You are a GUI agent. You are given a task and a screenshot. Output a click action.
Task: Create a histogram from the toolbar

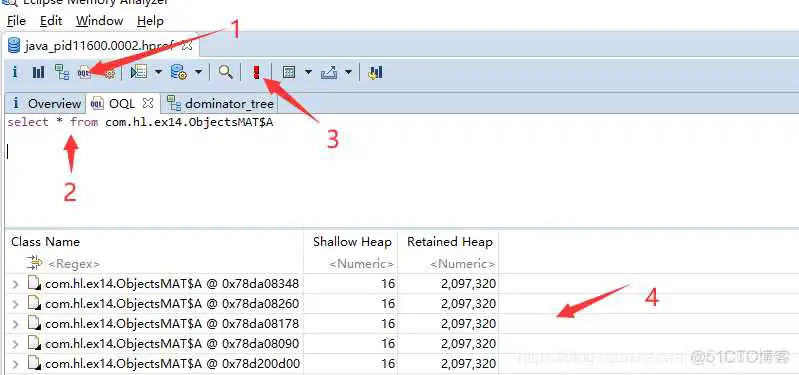(38, 72)
